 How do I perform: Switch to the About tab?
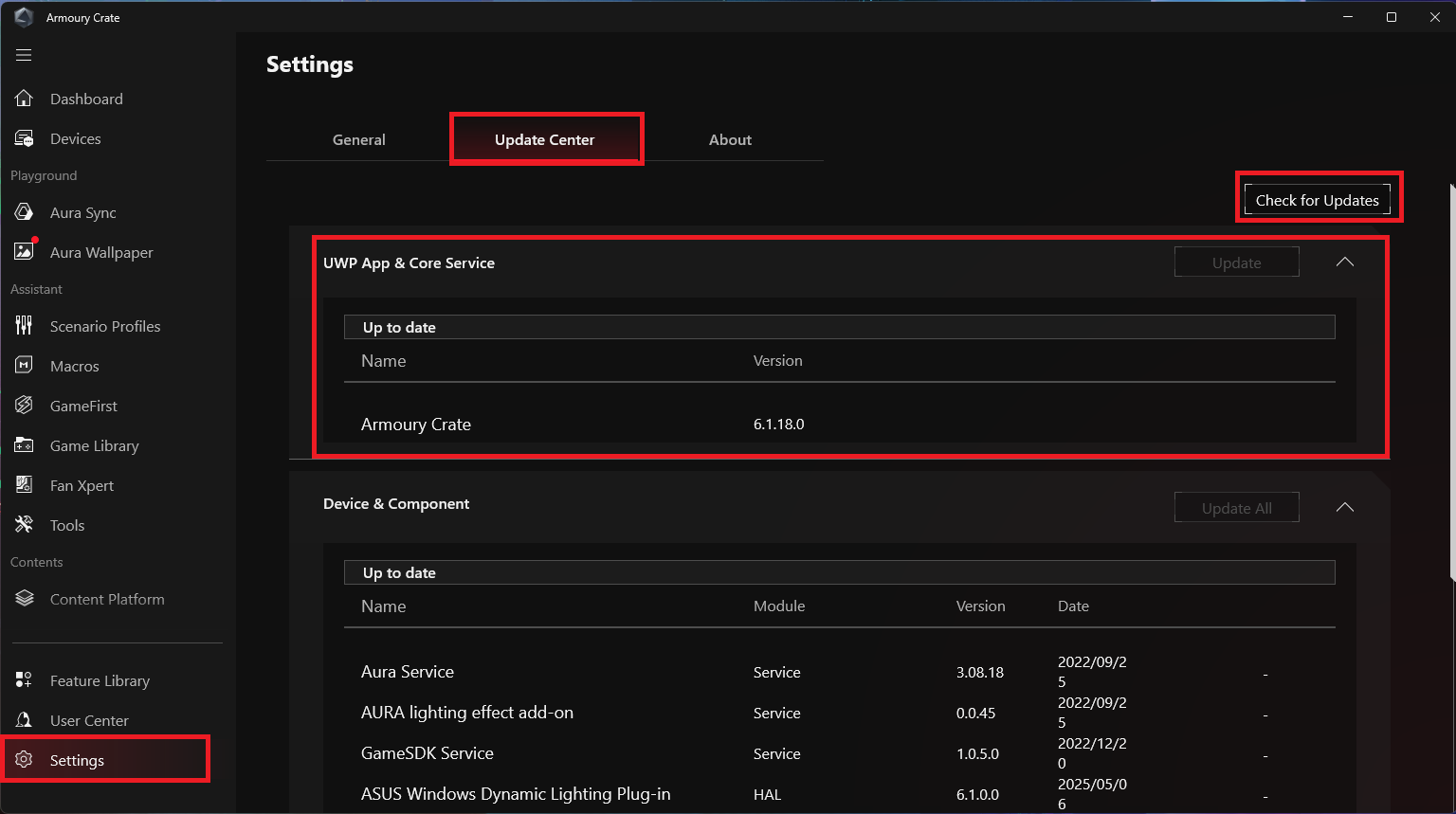click(x=731, y=139)
